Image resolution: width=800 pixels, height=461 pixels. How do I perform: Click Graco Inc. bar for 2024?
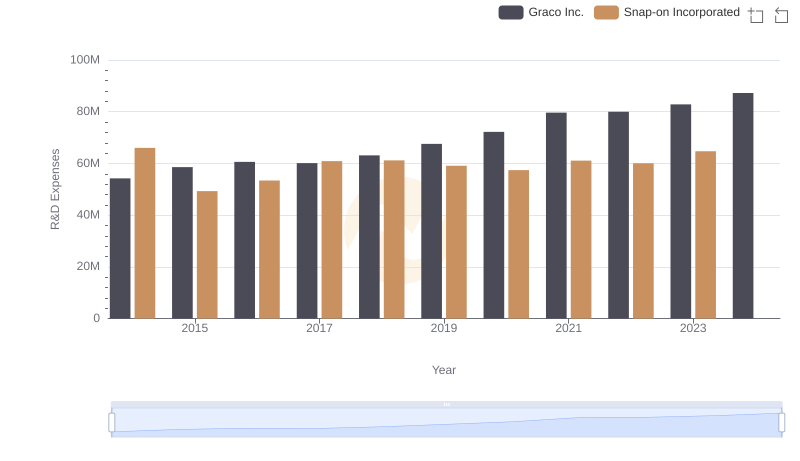pos(743,206)
